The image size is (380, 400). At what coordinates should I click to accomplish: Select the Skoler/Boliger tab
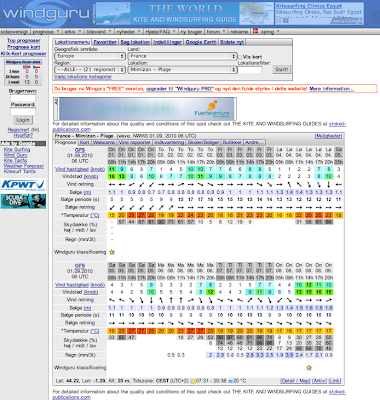point(203,142)
